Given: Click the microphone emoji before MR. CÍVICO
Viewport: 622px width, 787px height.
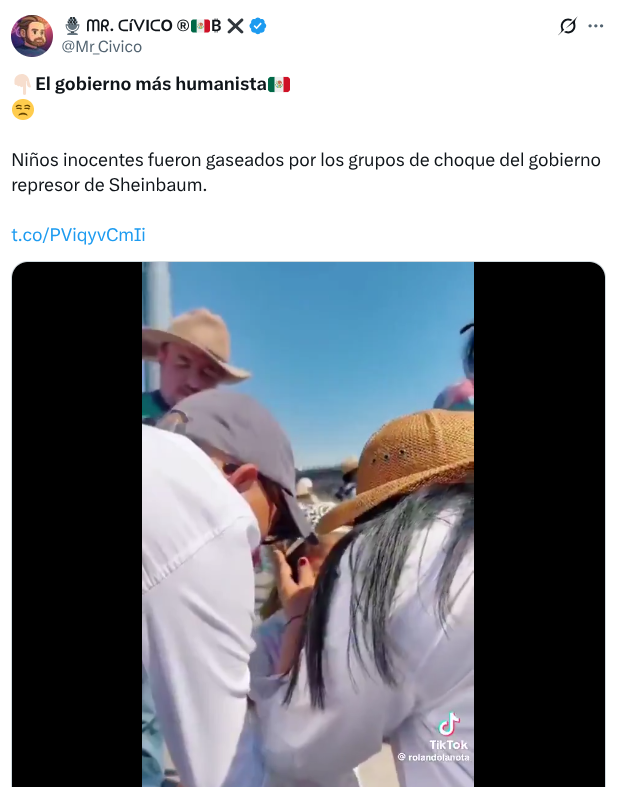Looking at the screenshot, I should 73,26.
